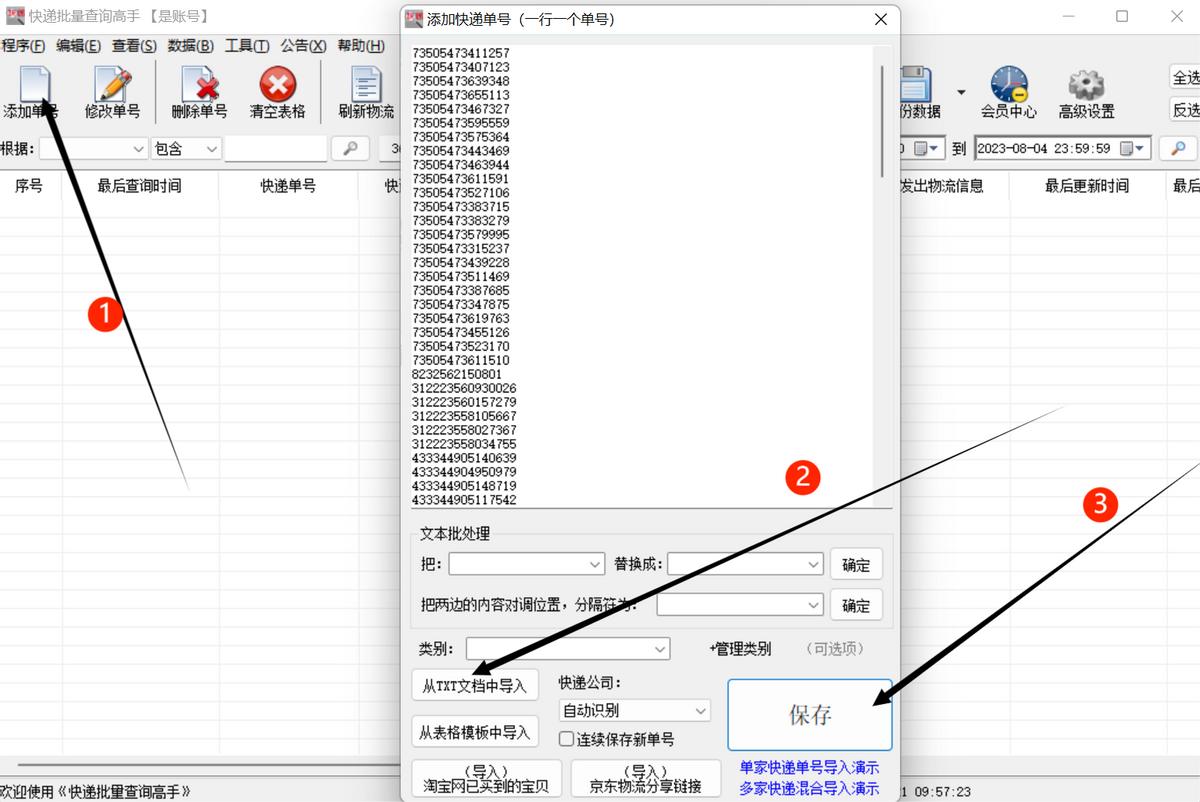Click the 修改单号 pencil icon
The image size is (1200, 802).
[x=112, y=90]
